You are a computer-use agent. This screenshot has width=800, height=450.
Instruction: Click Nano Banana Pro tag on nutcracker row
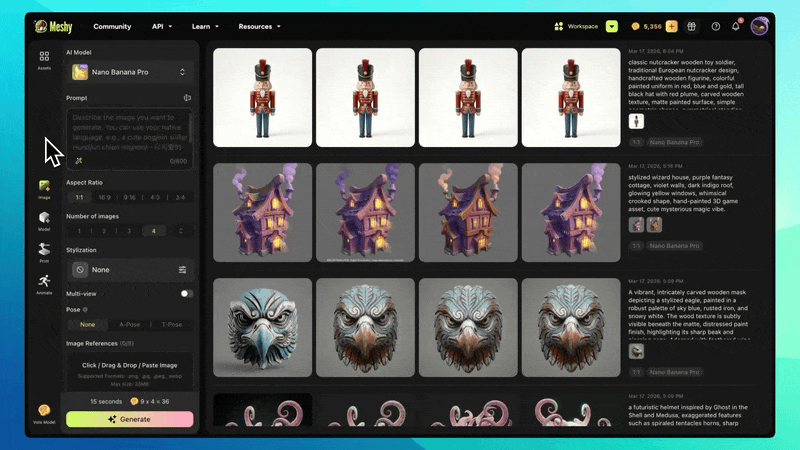click(x=674, y=142)
